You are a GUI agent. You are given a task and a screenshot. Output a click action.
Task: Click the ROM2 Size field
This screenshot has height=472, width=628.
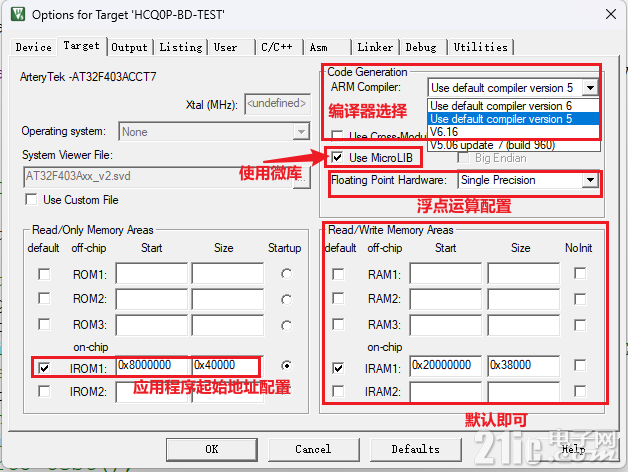[227, 299]
